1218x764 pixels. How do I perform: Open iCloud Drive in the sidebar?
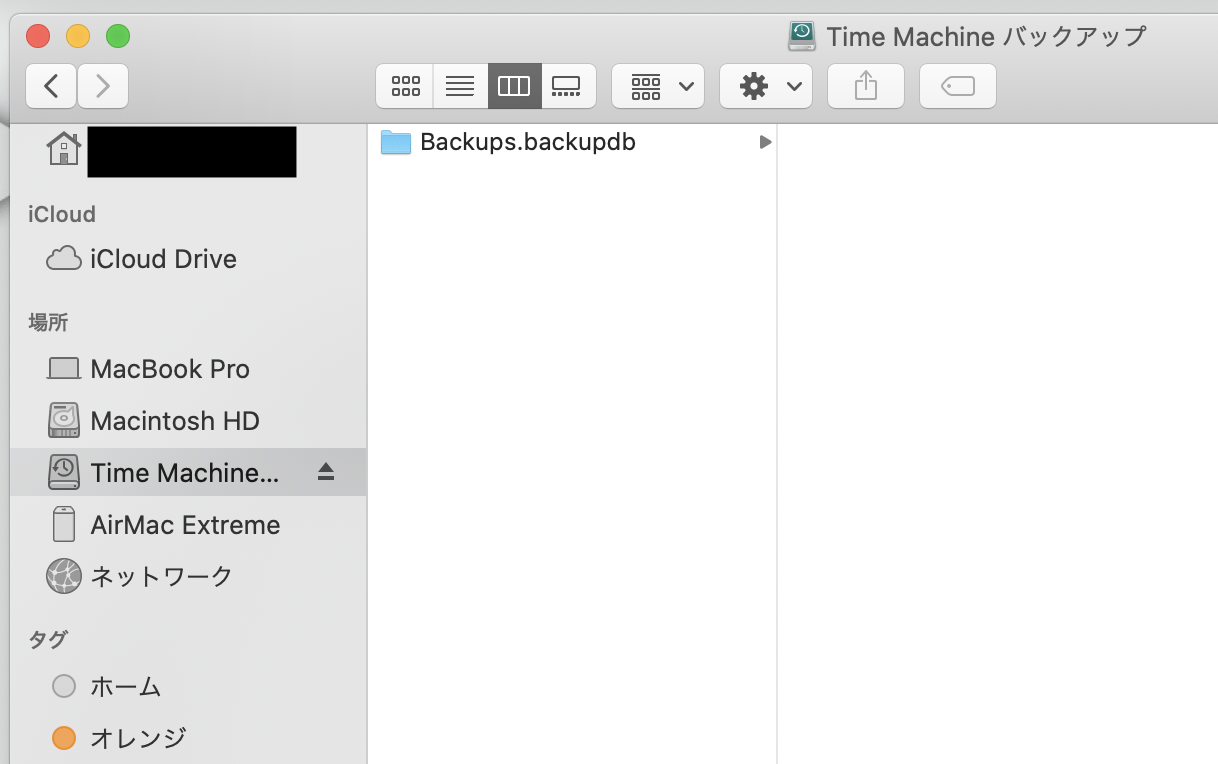pyautogui.click(x=188, y=259)
